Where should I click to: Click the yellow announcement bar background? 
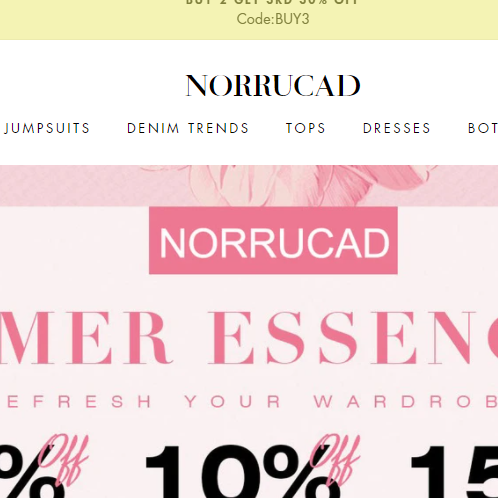tap(100, 20)
